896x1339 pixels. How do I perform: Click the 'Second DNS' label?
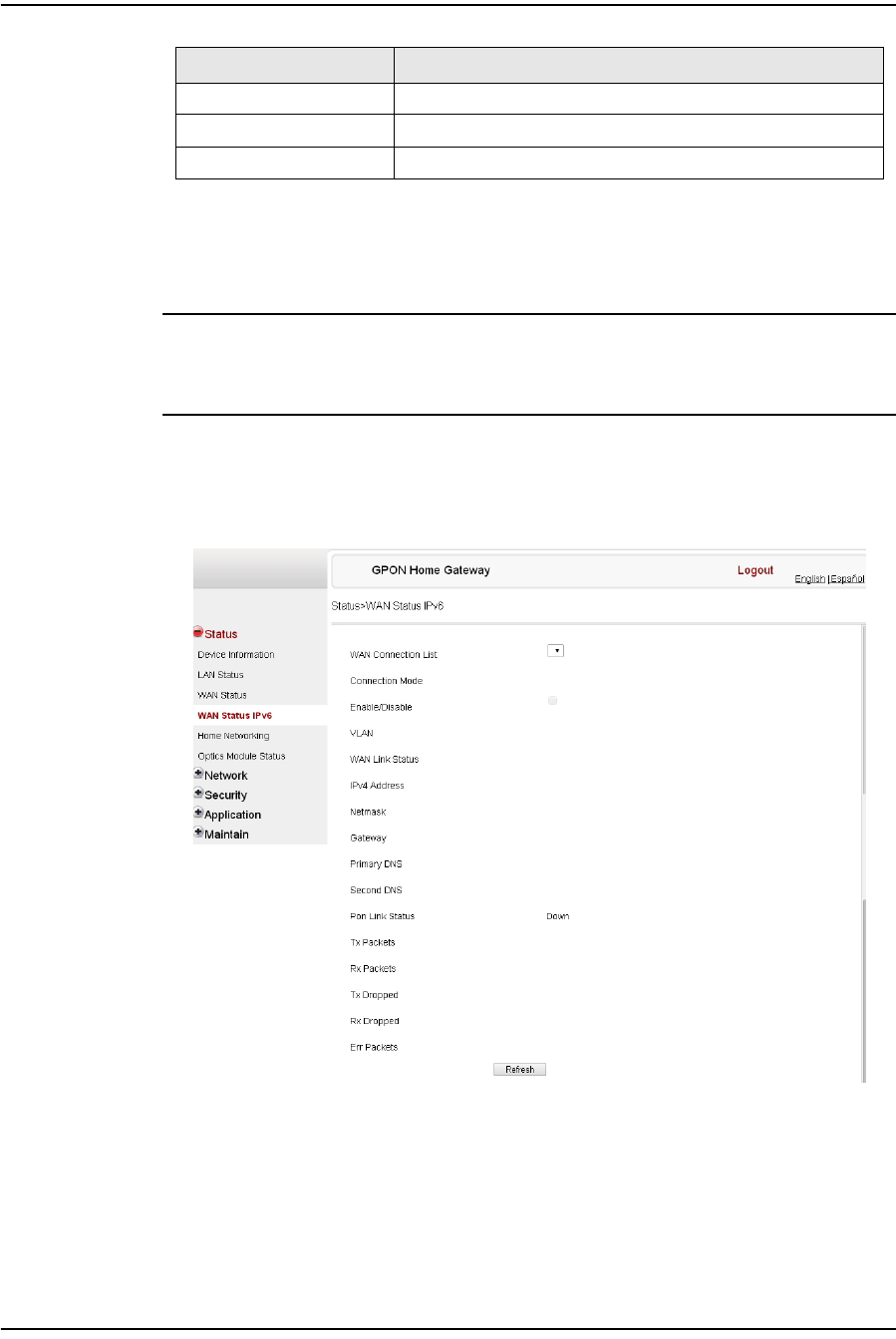[376, 890]
